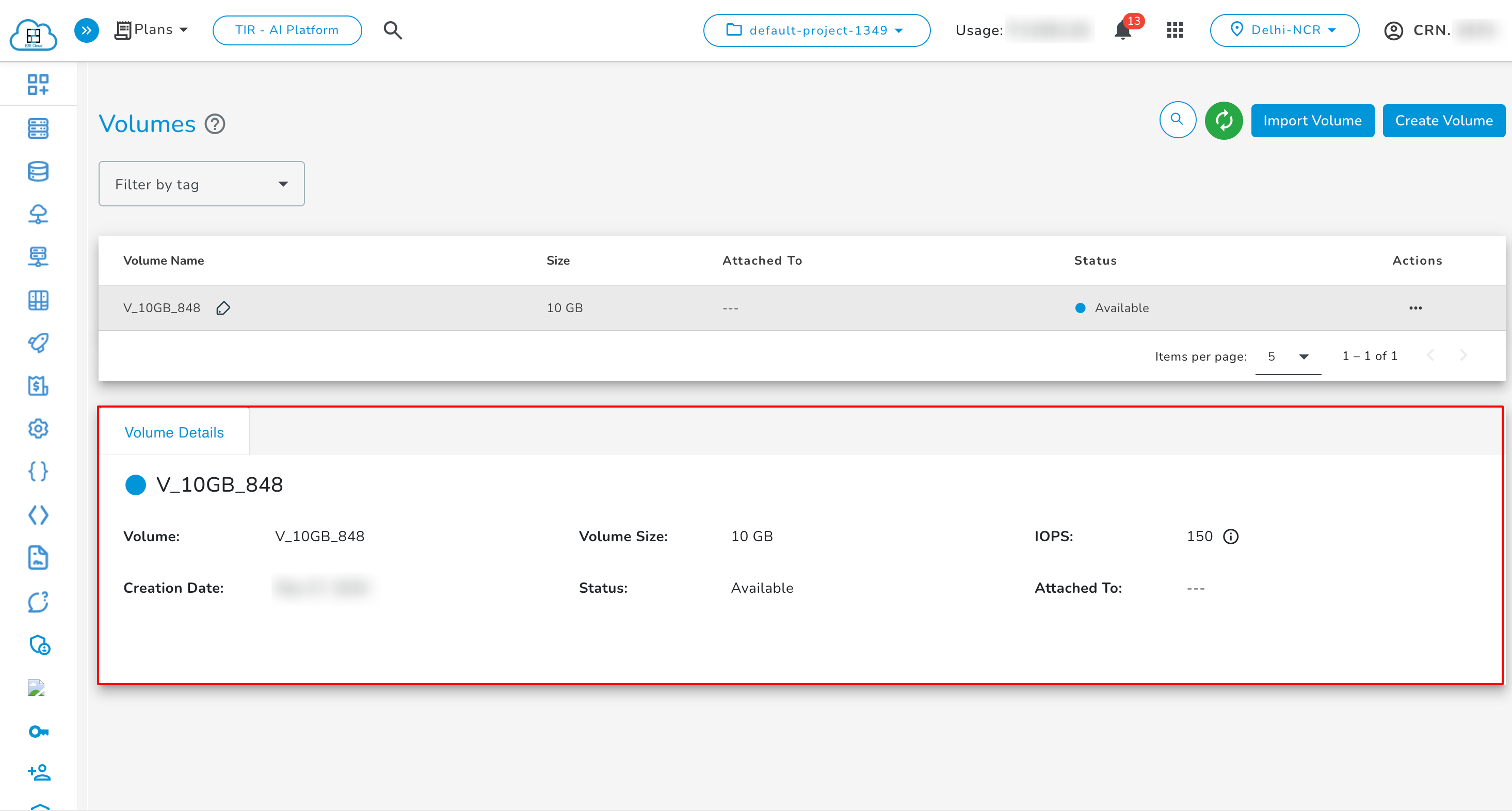Open the Filter by tag dropdown

201,184
